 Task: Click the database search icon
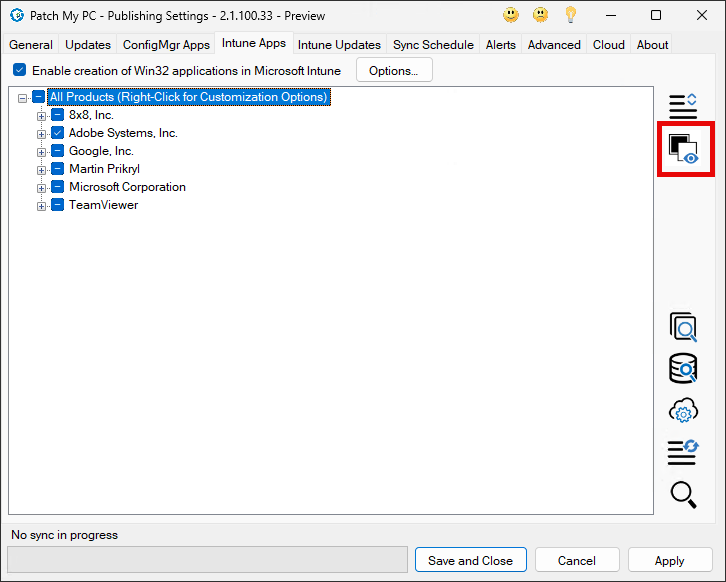[683, 369]
